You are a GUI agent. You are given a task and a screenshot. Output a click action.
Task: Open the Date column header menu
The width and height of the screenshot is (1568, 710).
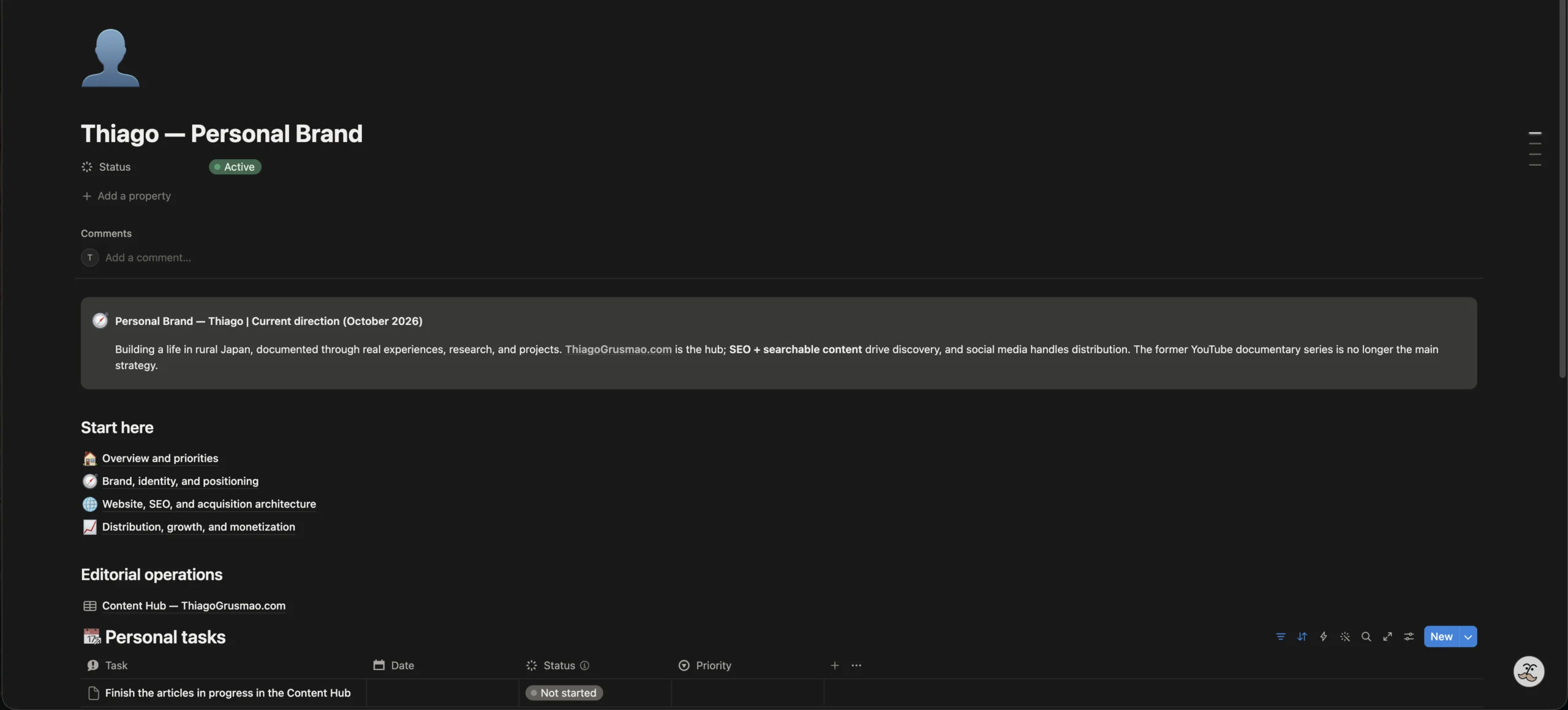click(394, 665)
